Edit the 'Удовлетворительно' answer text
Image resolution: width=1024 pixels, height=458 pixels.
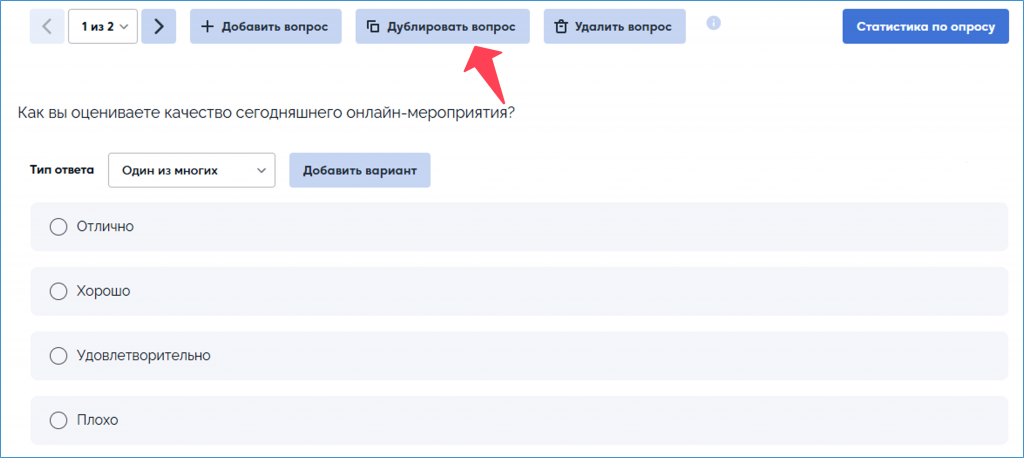click(143, 355)
